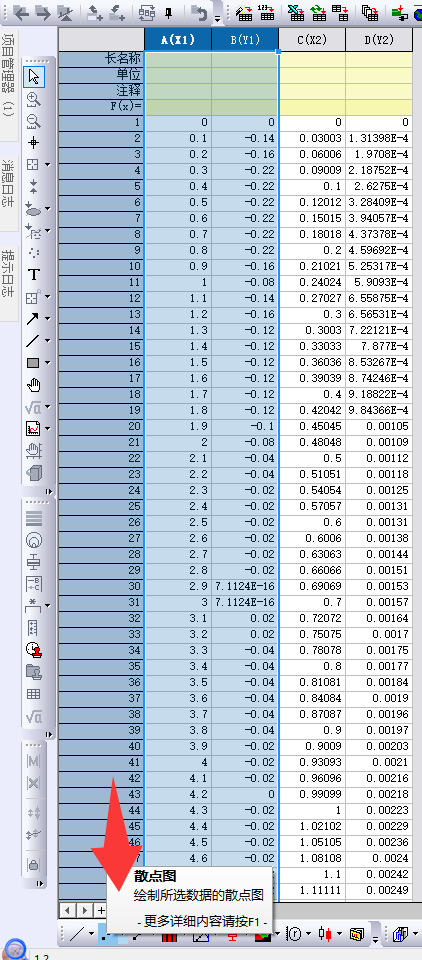Screen dimensions: 422x960
Task: Click the Back arrow toolbar icon
Action: click(x=21, y=11)
